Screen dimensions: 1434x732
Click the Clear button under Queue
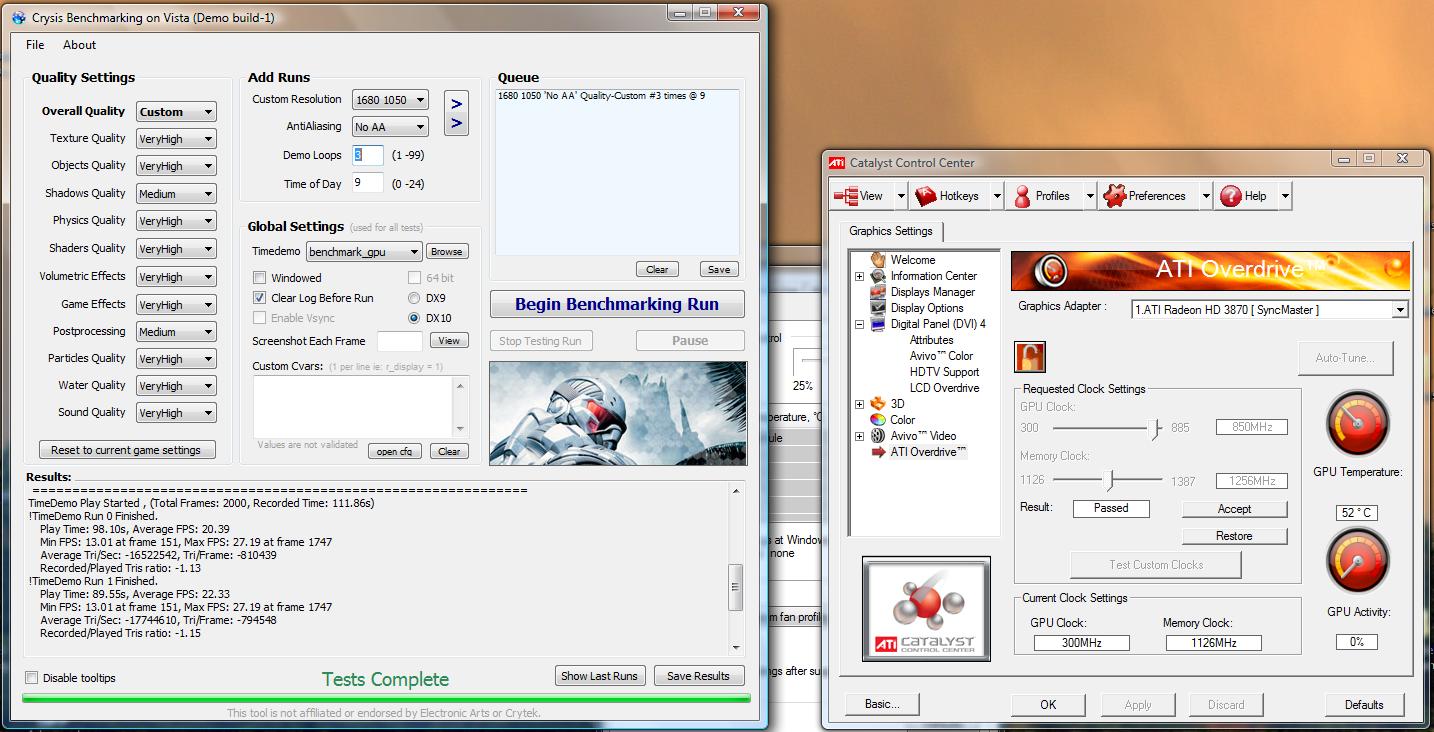657,269
